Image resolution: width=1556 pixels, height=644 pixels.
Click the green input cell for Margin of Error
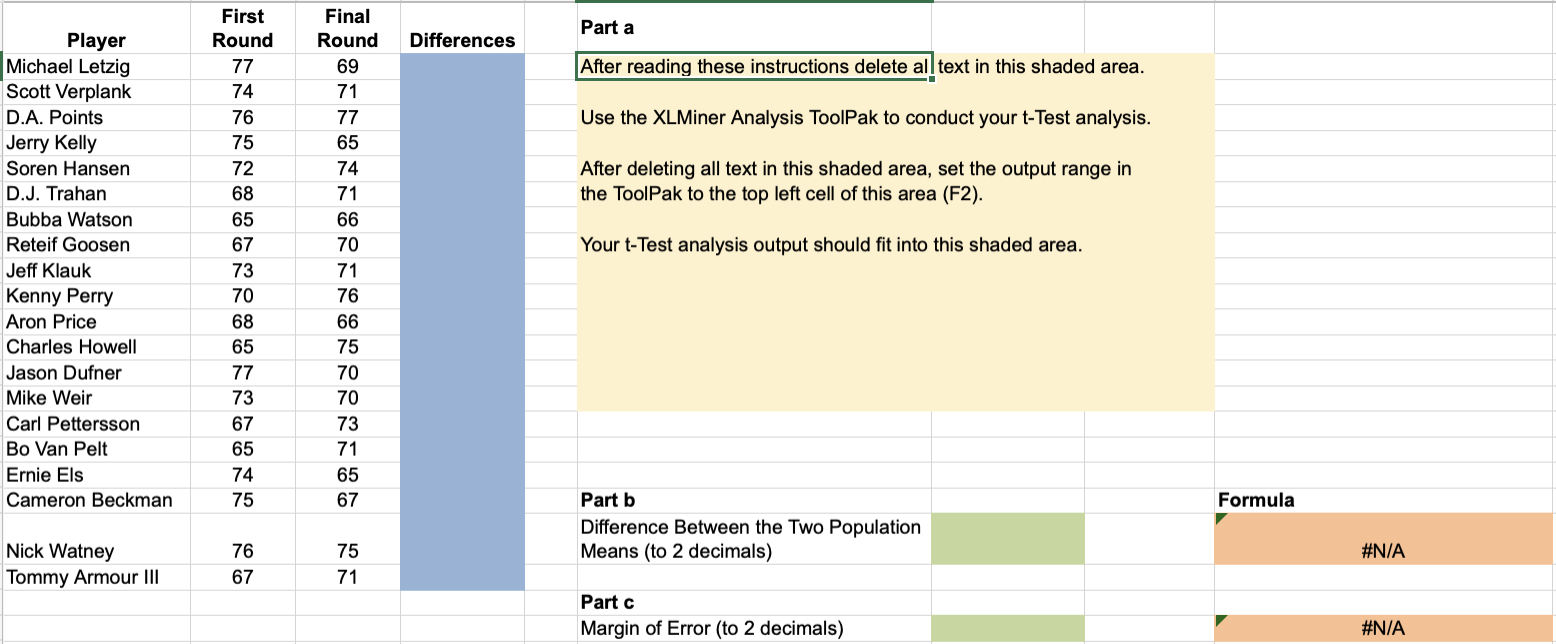tap(1007, 628)
